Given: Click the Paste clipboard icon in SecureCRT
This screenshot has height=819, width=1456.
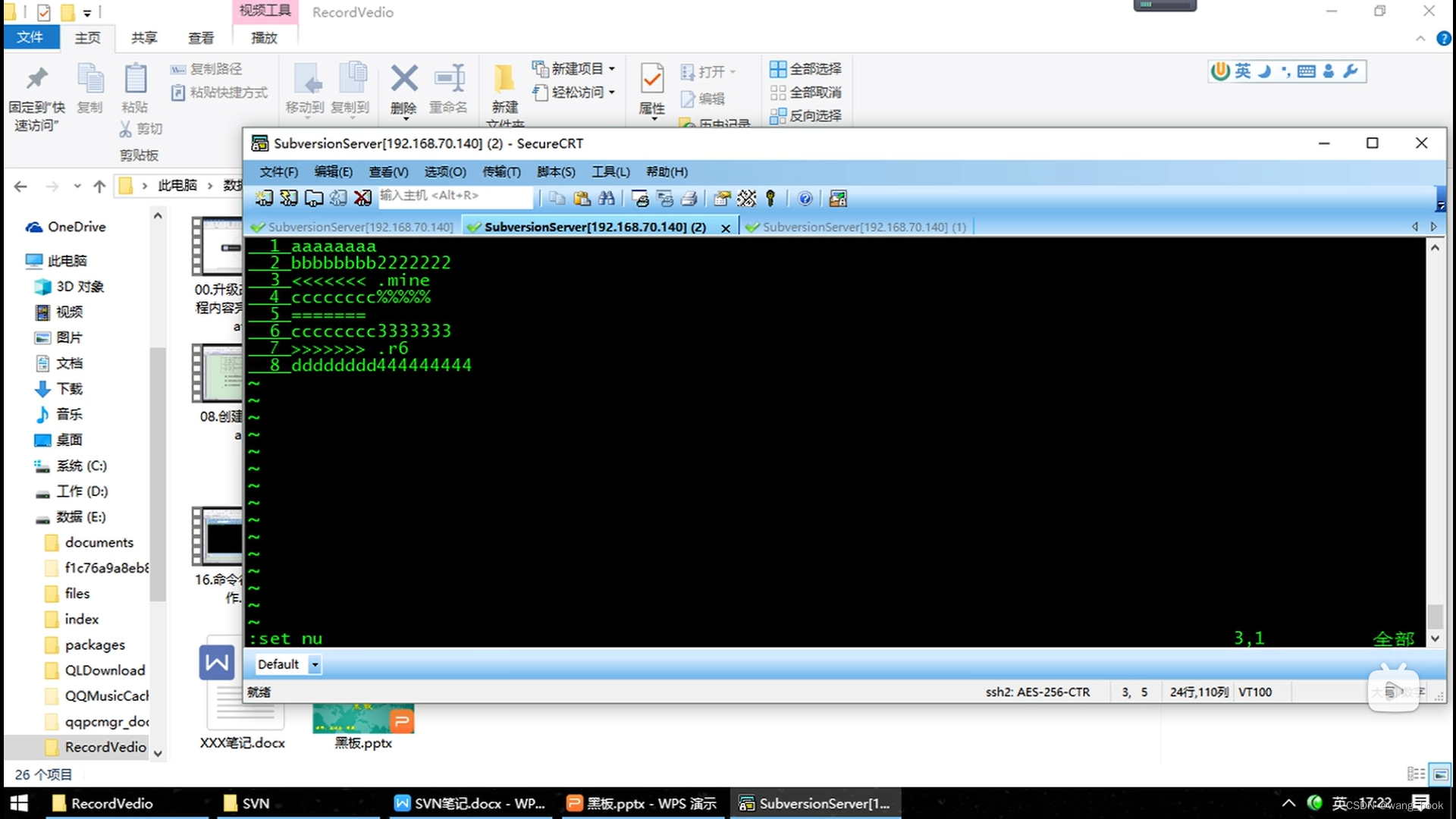Looking at the screenshot, I should point(582,198).
